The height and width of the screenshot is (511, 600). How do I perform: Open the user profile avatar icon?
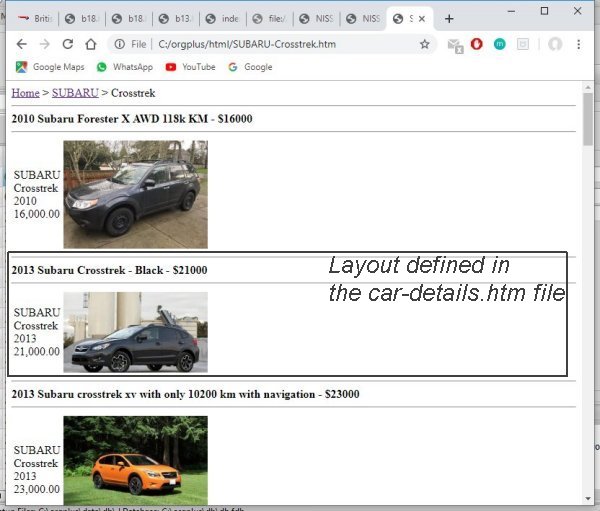click(555, 44)
